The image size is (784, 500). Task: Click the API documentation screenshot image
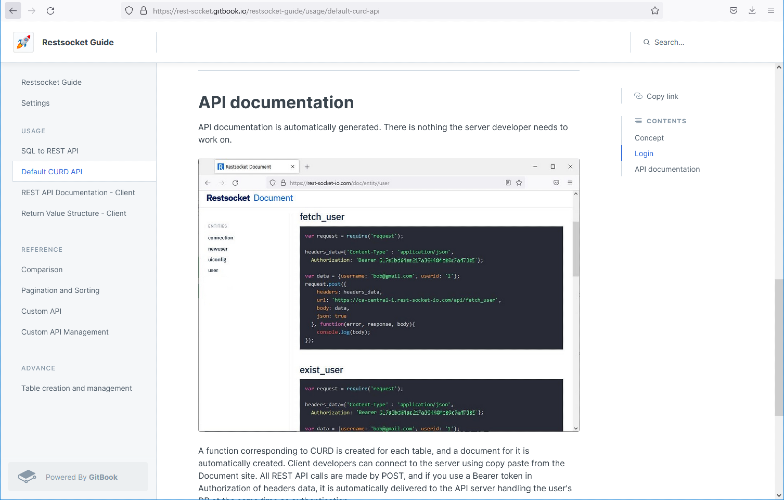coord(388,295)
